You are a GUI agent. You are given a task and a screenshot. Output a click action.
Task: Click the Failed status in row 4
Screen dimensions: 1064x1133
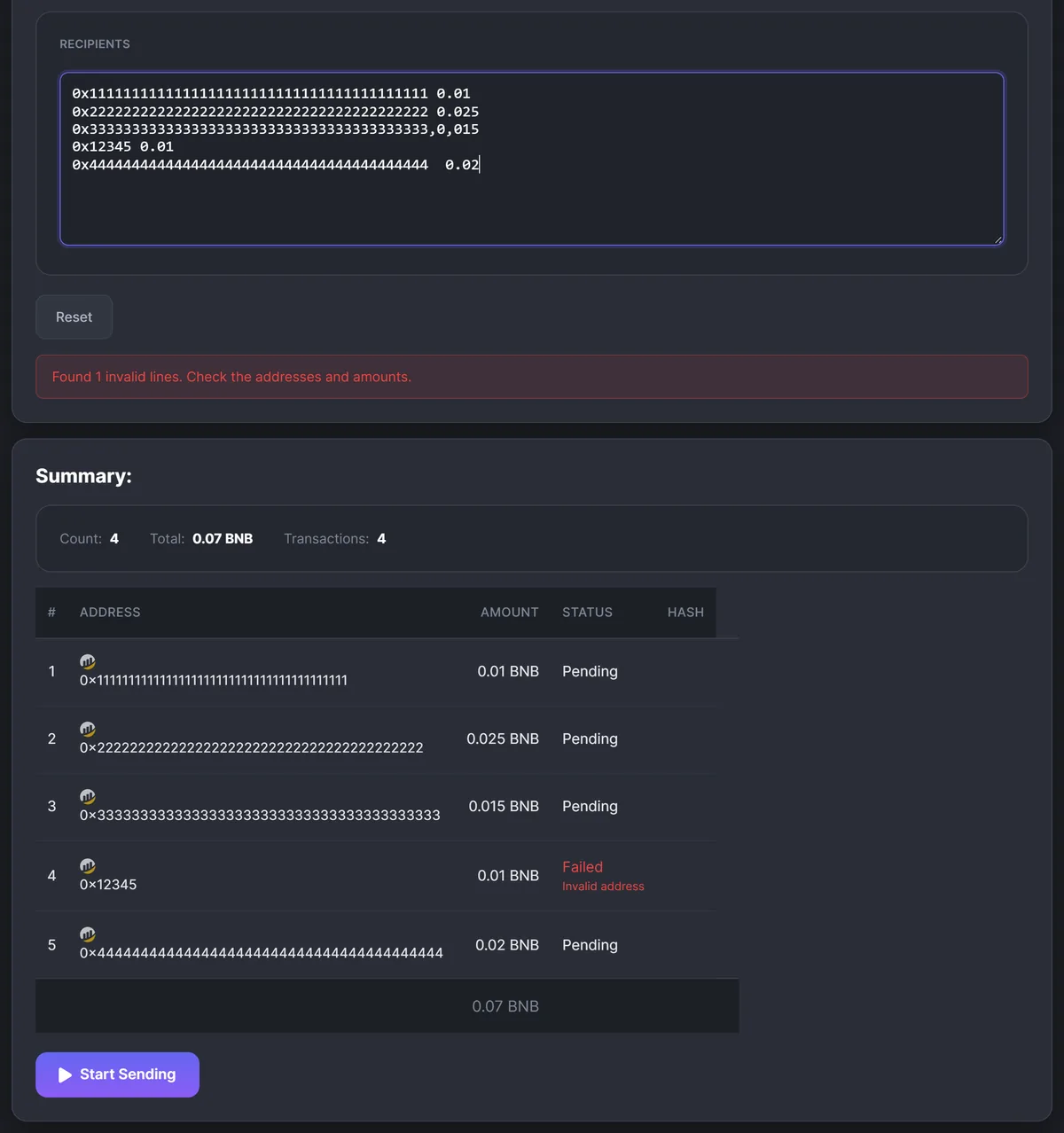(x=583, y=866)
